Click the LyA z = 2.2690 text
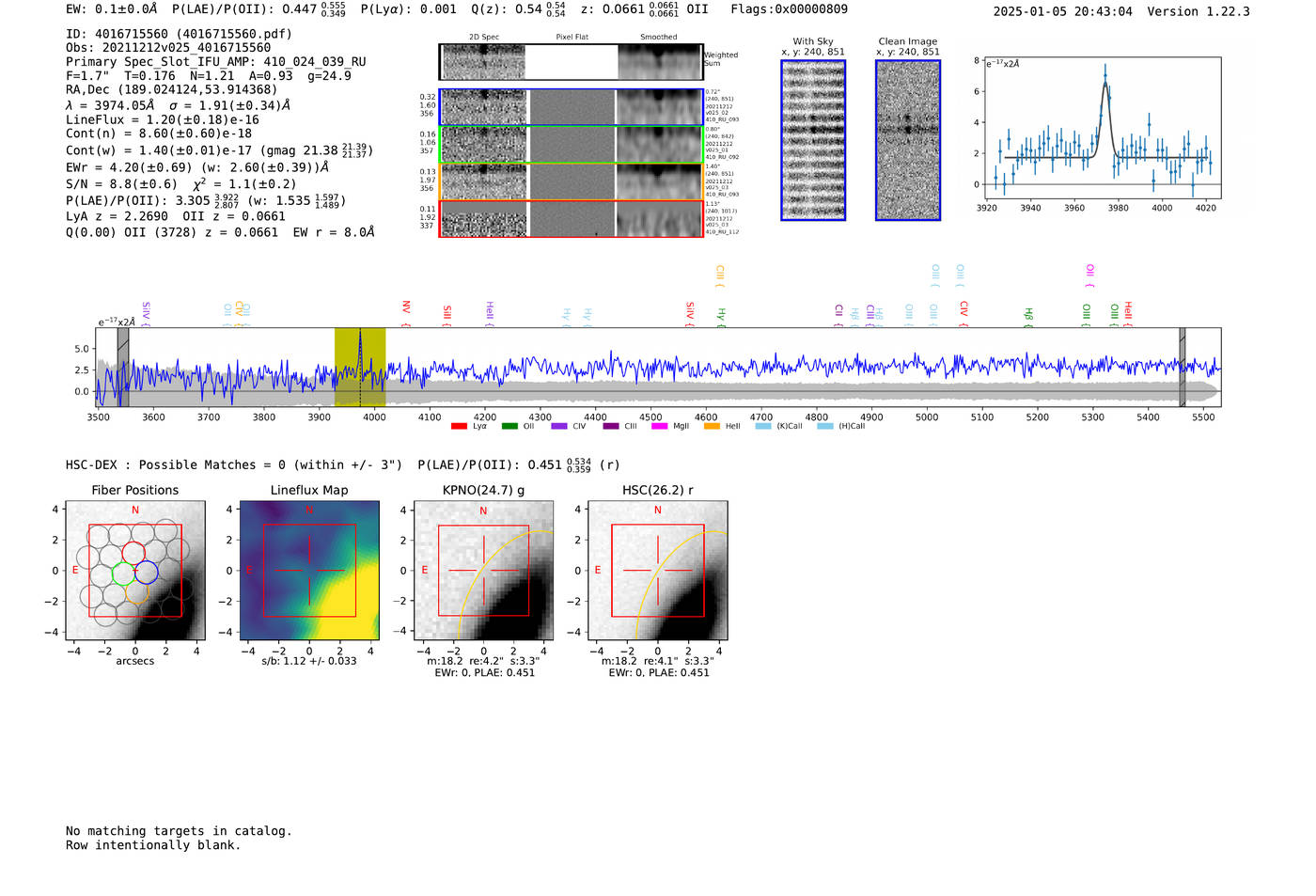Image resolution: width=1316 pixels, height=896 pixels. point(117,216)
